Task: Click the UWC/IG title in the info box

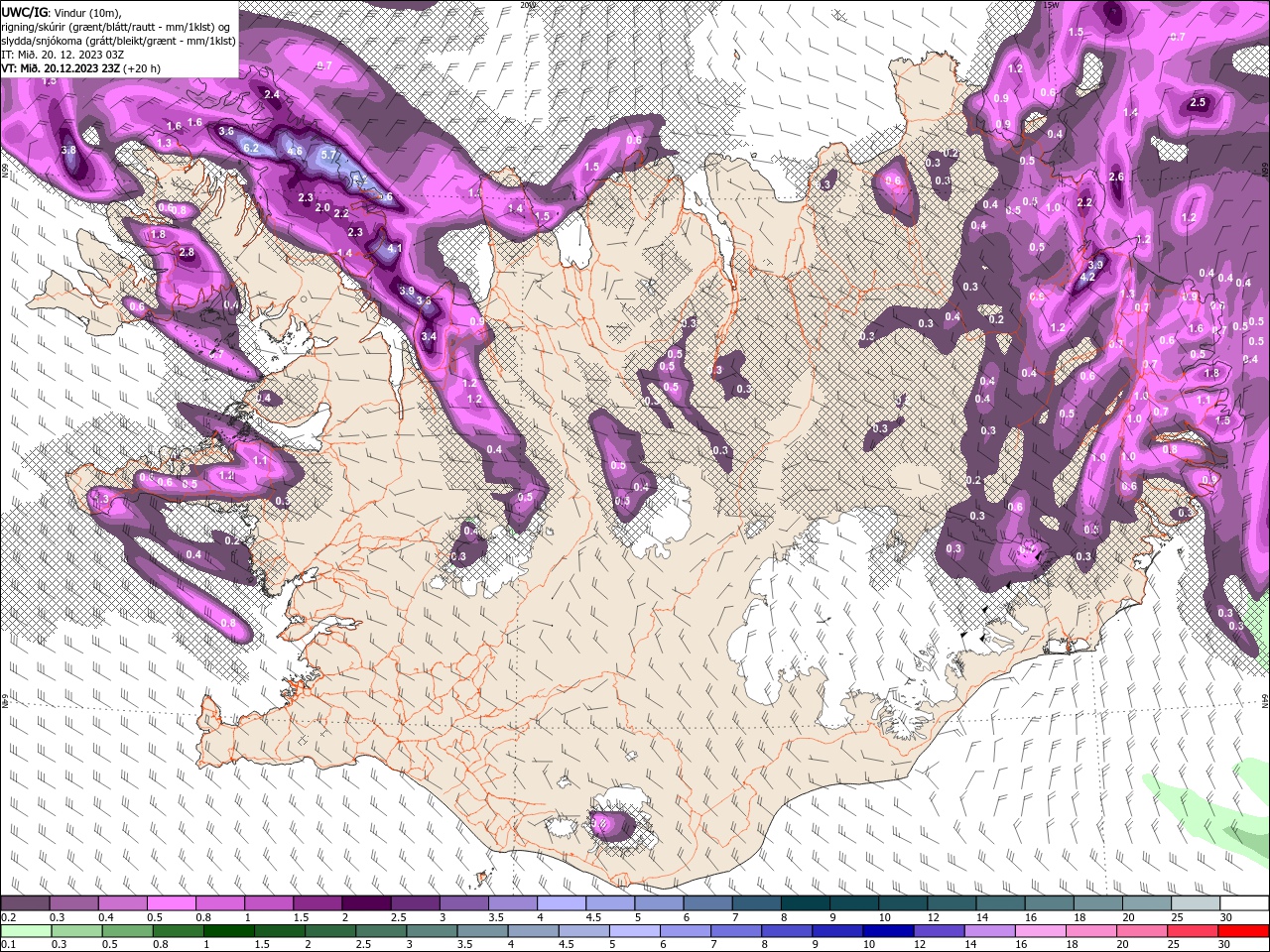Action: pos(24,11)
